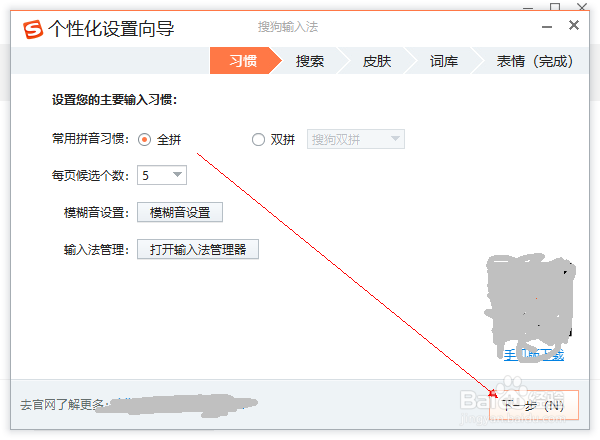The image size is (600, 440).
Task: Click the 去官网了解更多 text
Action: (64, 405)
